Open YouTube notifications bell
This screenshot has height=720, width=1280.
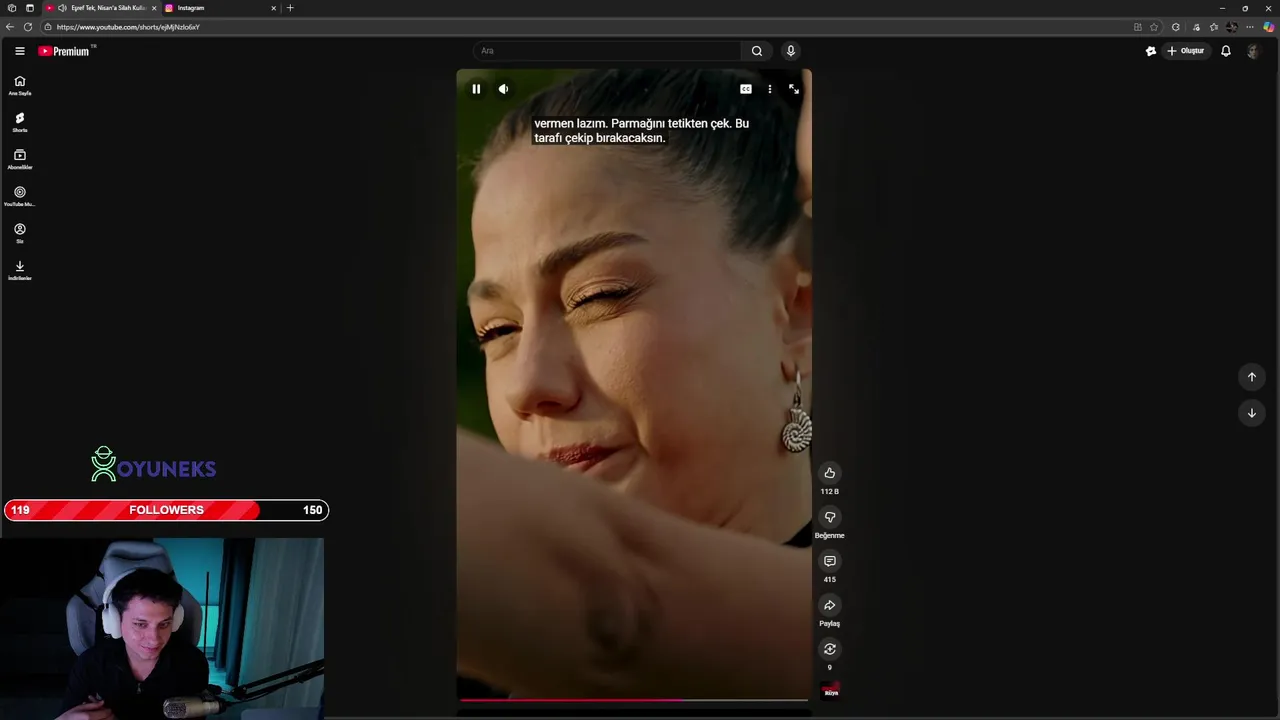click(x=1226, y=51)
